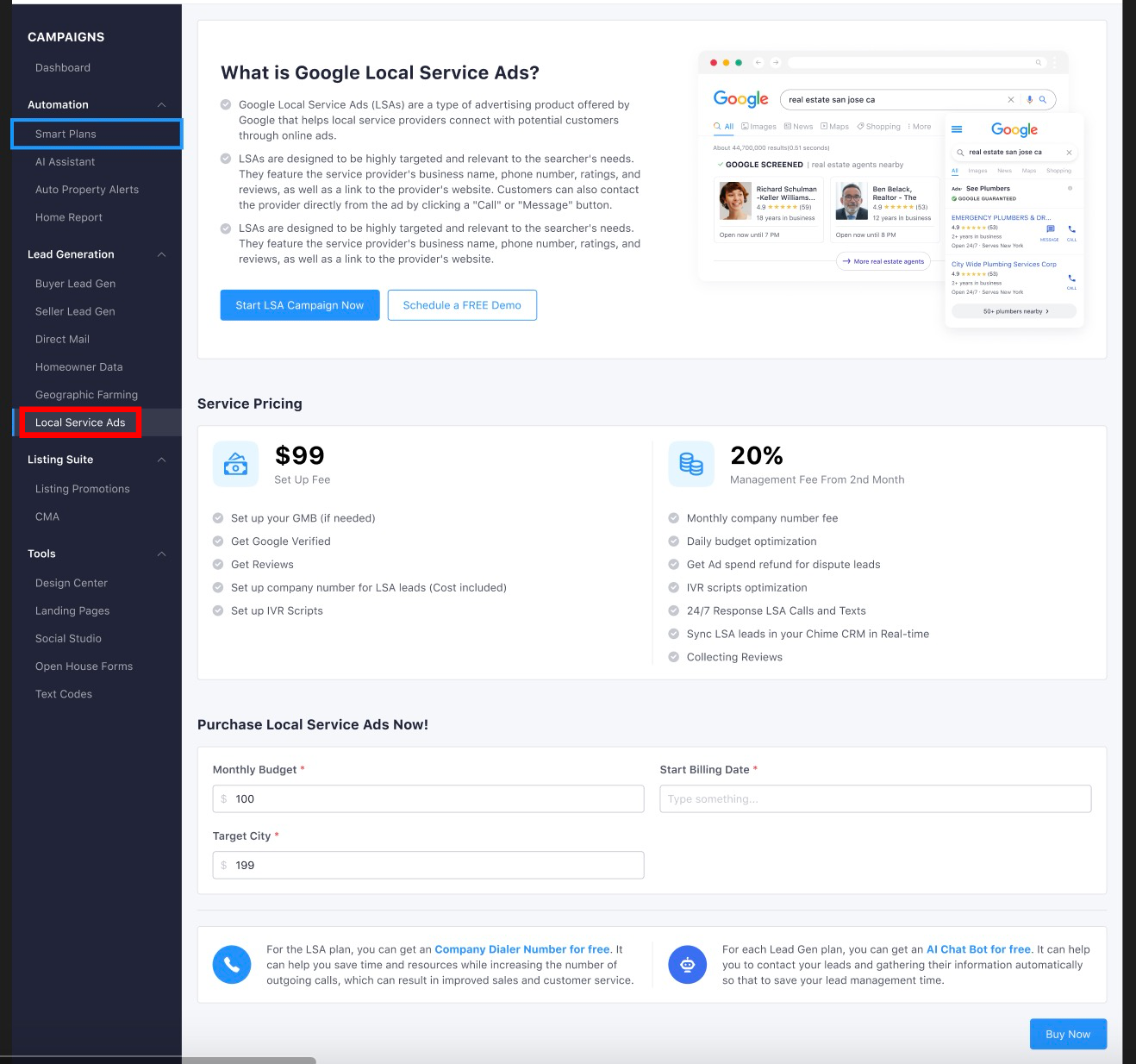Screen dimensions: 1136x1064
Task: Click Start LSA Campaign Now button
Action: (300, 305)
